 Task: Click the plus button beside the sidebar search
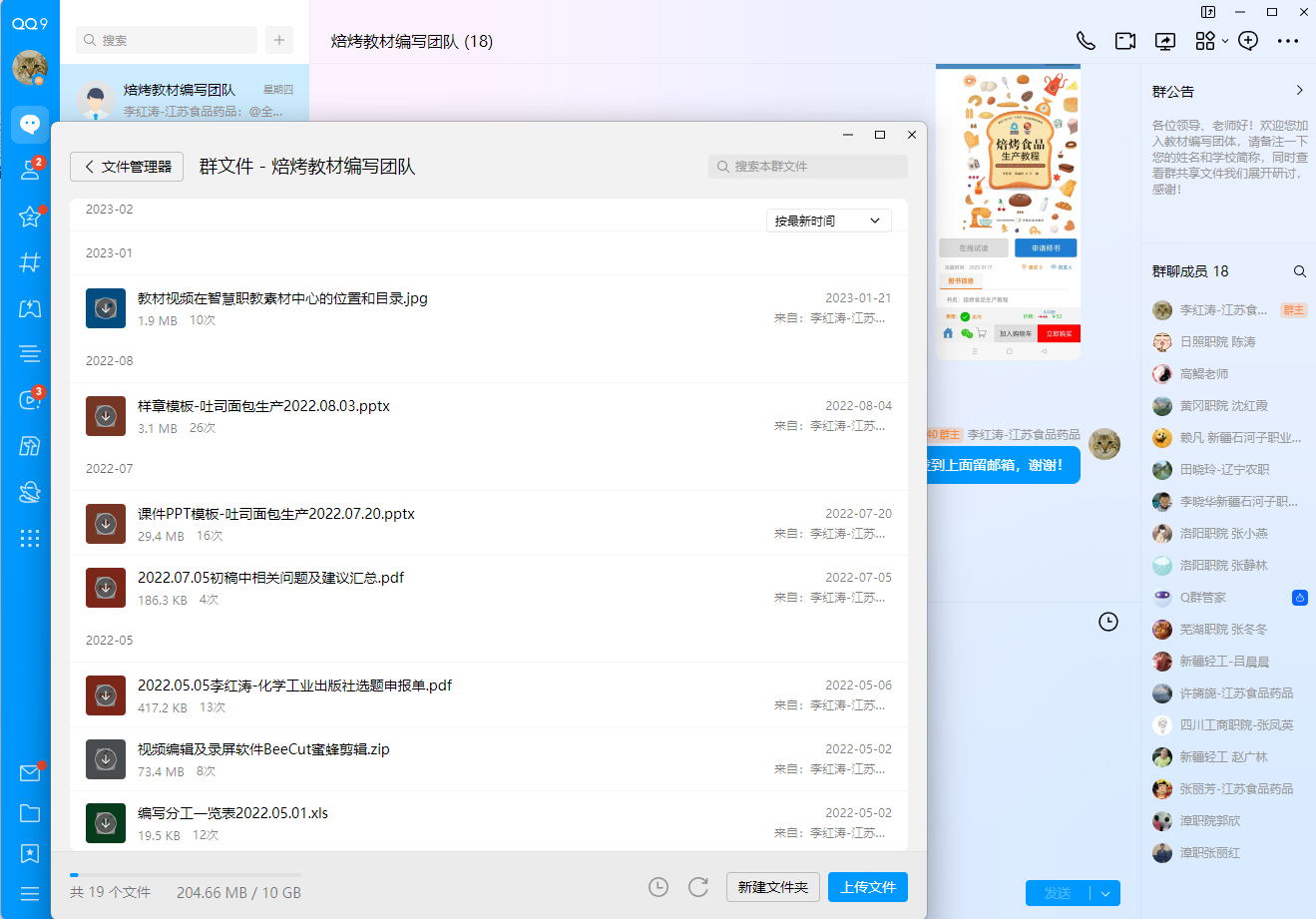[279, 40]
